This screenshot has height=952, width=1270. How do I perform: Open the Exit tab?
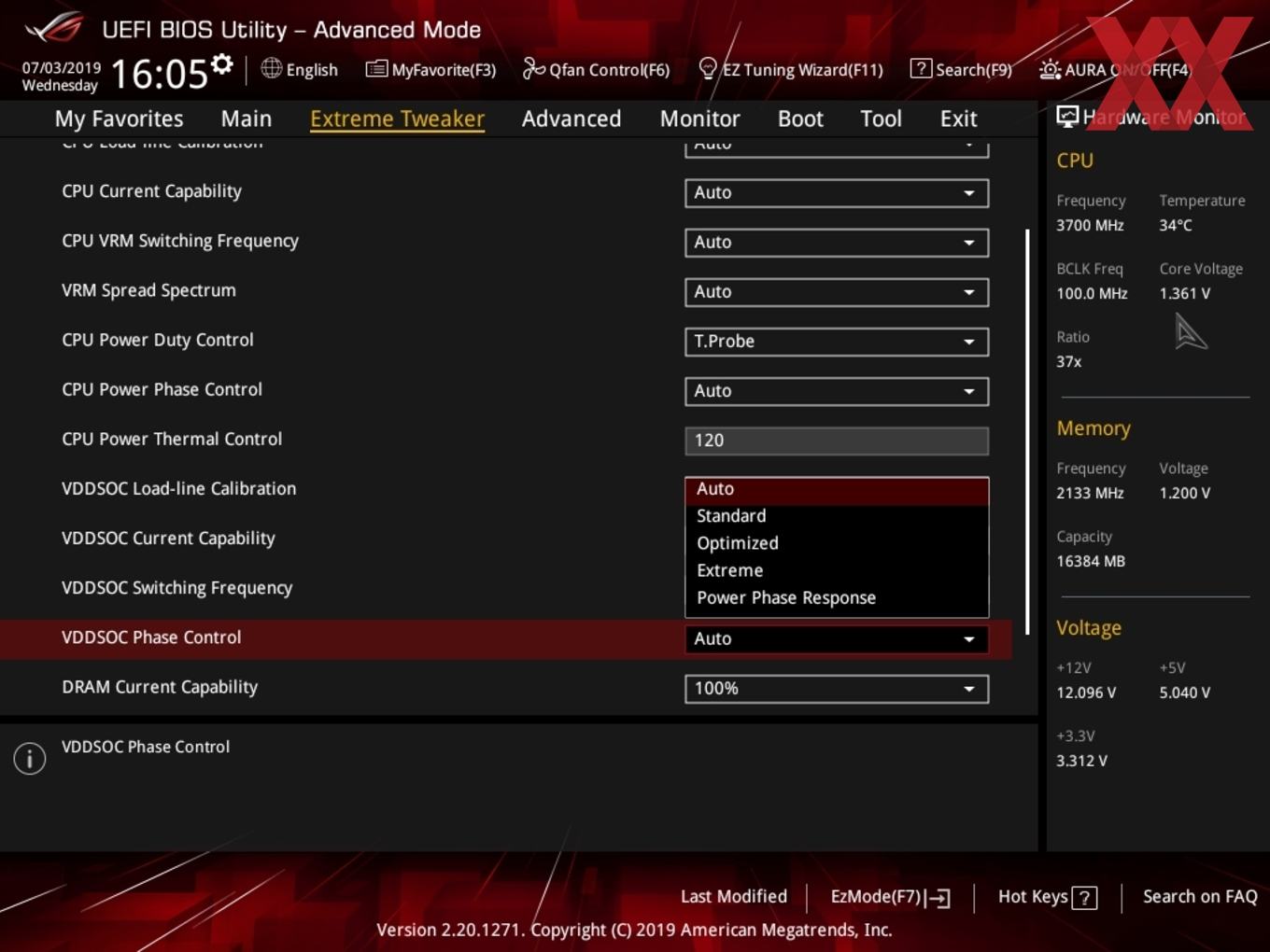click(958, 119)
